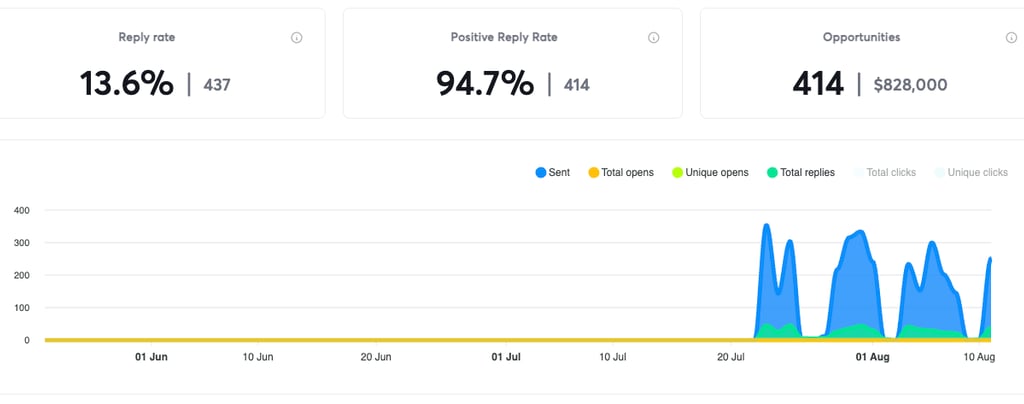Click the 94.7% positive reply value
Image resolution: width=1024 pixels, height=404 pixels.
click(x=485, y=85)
